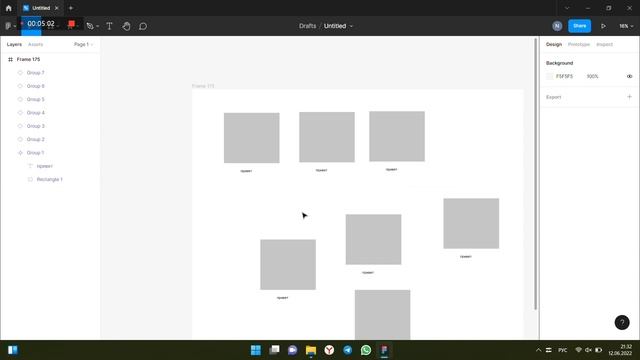This screenshot has height=360, width=640.
Task: Click the canvas vertical scrollbar
Action: pyautogui.click(x=535, y=173)
